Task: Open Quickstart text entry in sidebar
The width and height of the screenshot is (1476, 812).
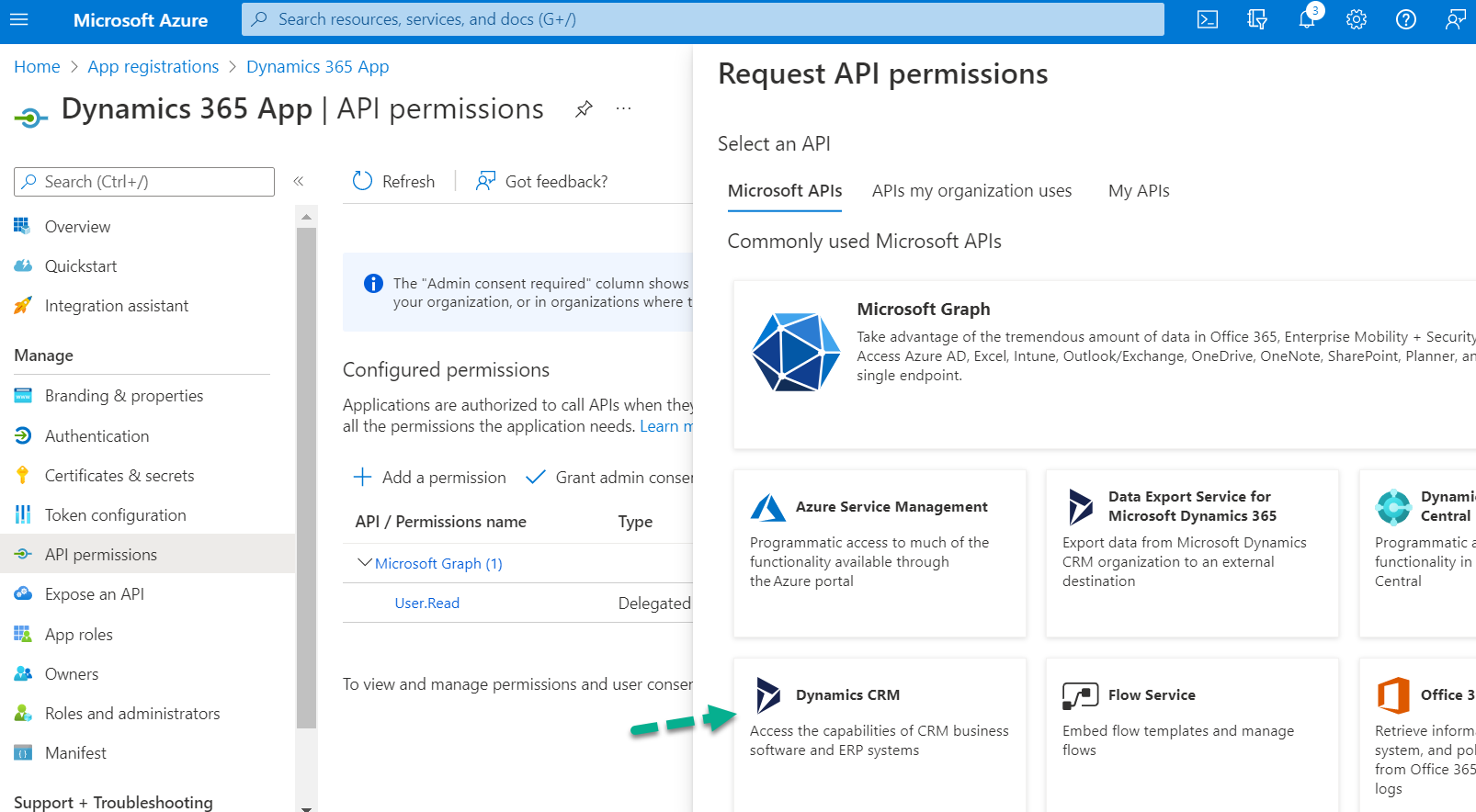Action: pyautogui.click(x=81, y=266)
